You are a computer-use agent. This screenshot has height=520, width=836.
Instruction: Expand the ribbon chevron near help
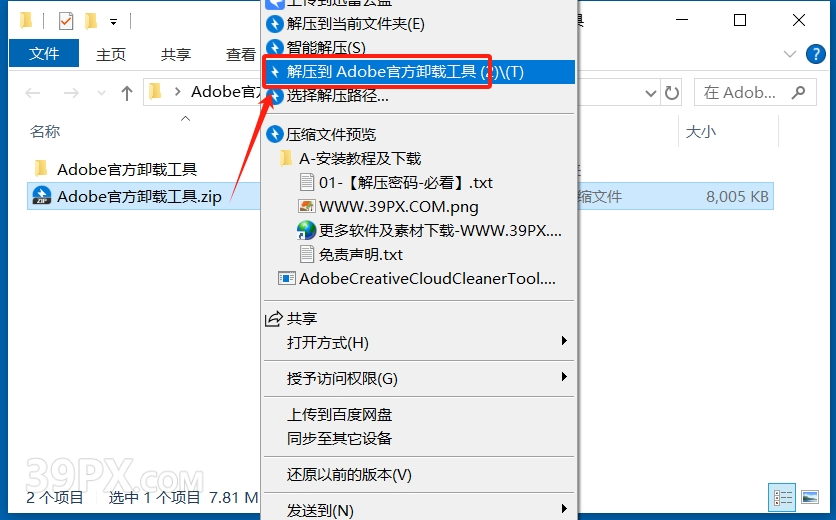tap(790, 54)
